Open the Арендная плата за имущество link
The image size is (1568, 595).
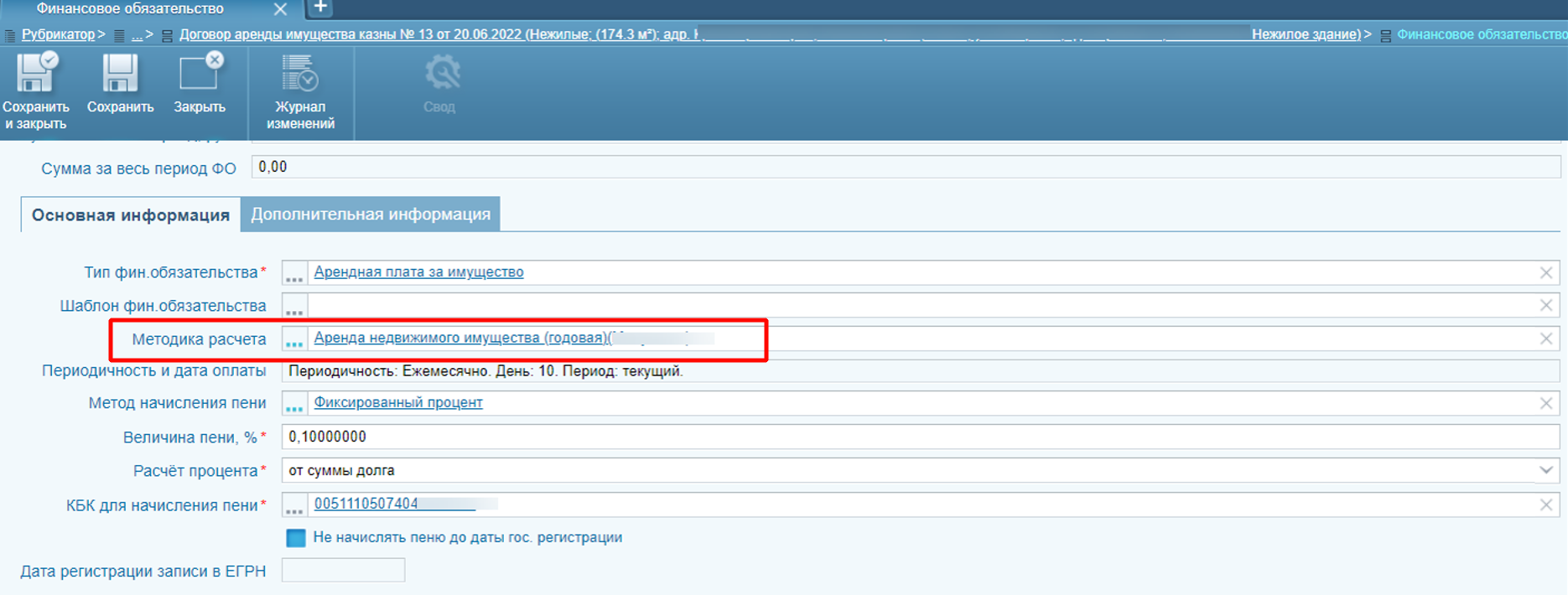pyautogui.click(x=418, y=272)
